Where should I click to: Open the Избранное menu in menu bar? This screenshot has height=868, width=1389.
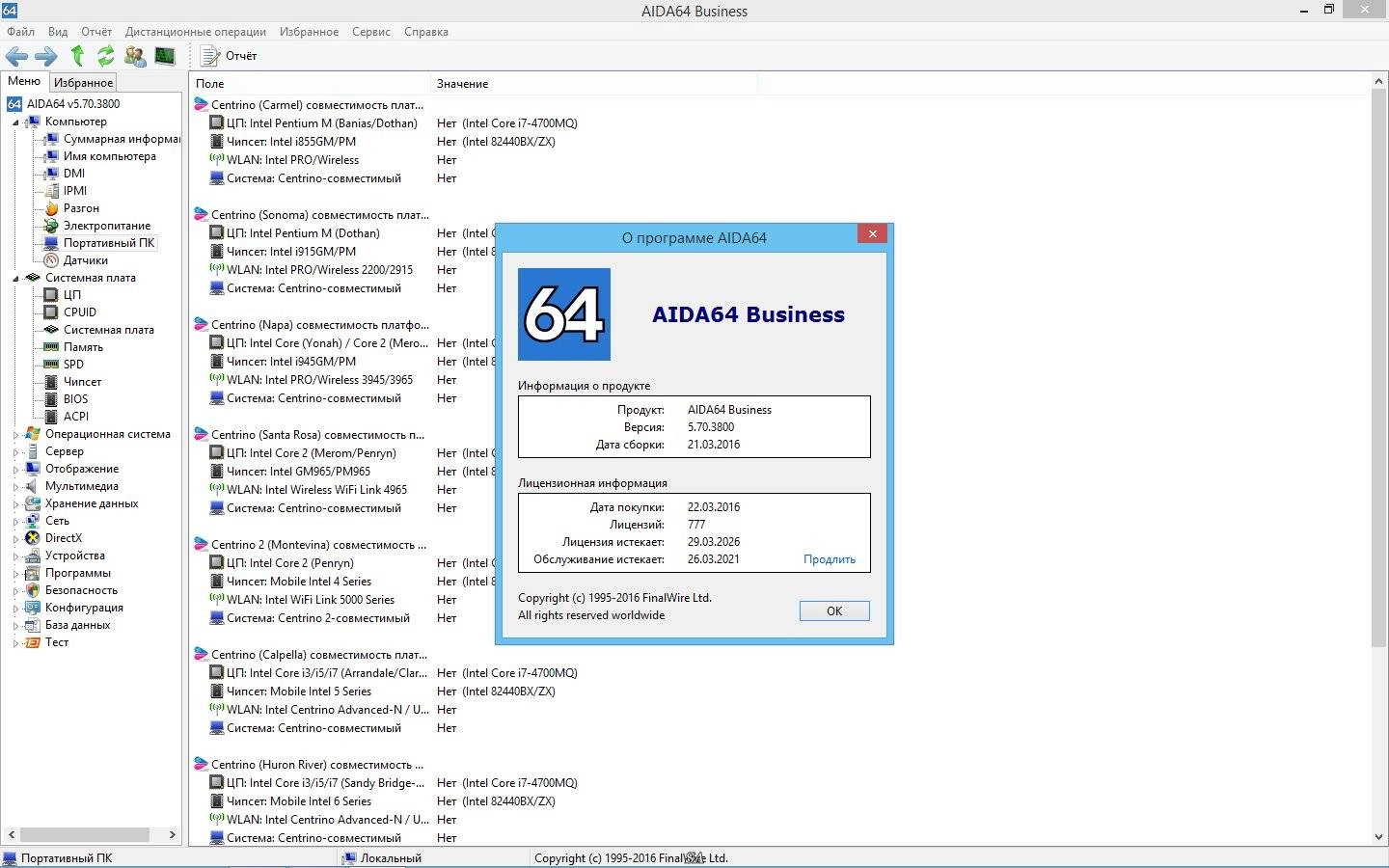click(x=309, y=32)
